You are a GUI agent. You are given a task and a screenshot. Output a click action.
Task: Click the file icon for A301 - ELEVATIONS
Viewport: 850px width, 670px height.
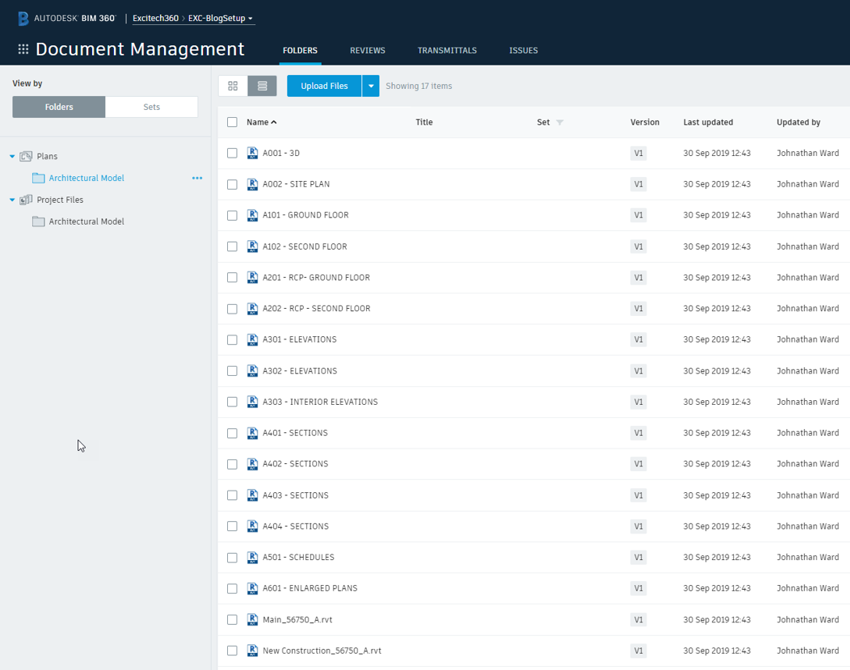coord(253,339)
